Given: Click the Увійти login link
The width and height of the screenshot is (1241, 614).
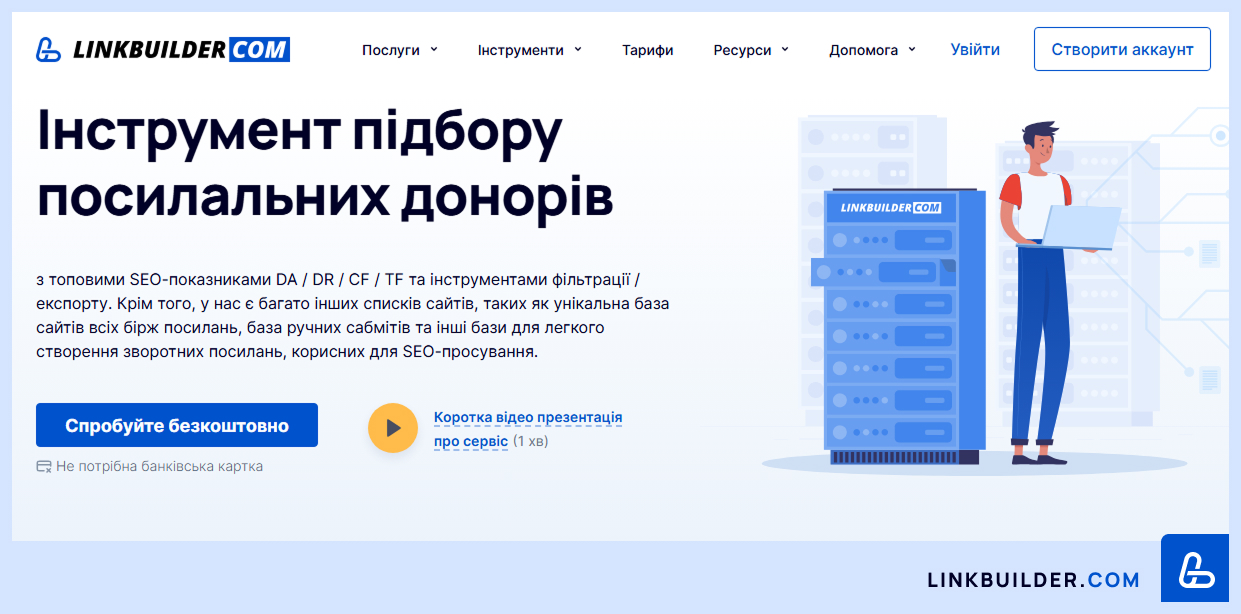Looking at the screenshot, I should click(975, 49).
